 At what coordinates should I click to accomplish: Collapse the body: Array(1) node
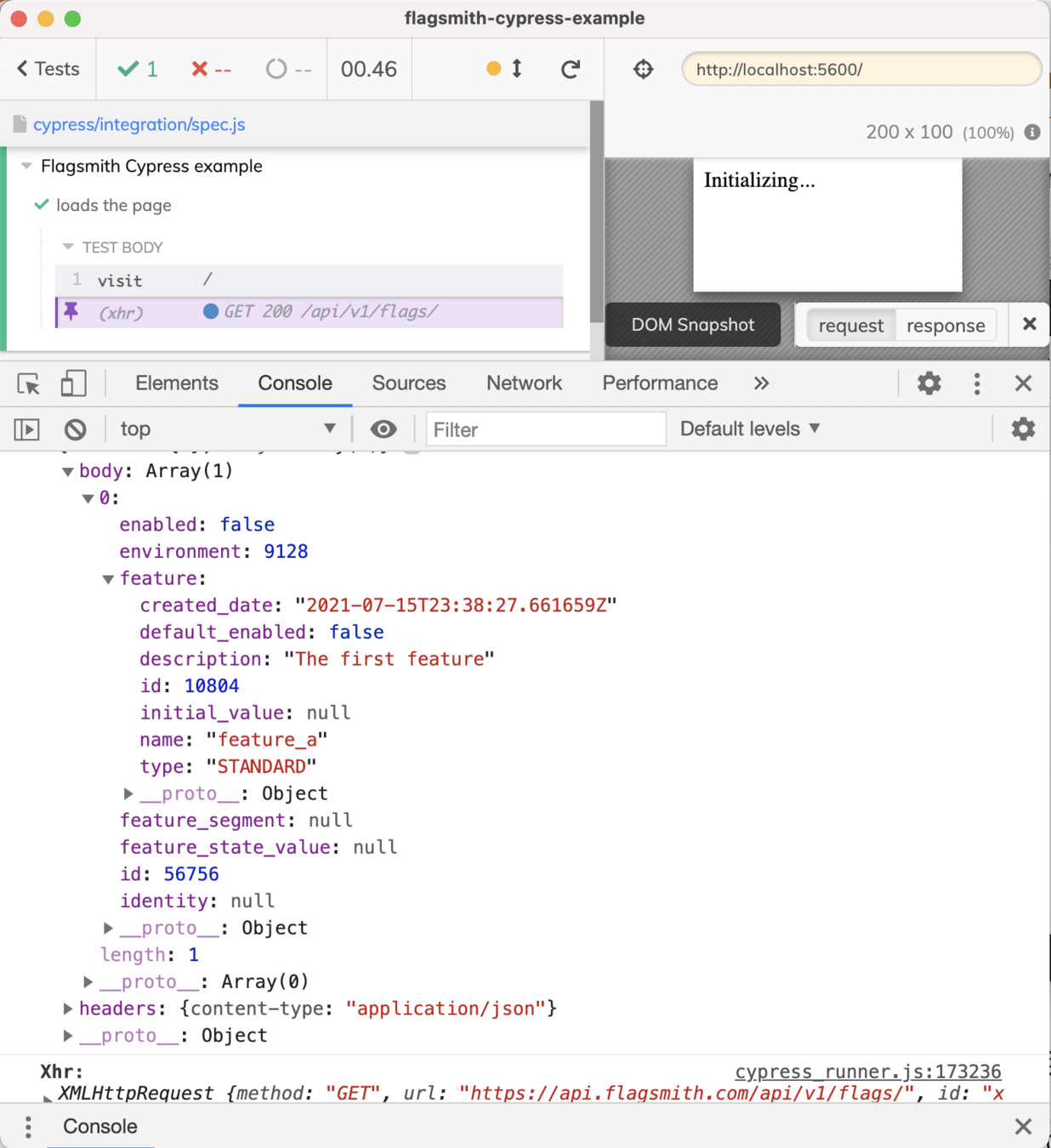[x=67, y=472]
